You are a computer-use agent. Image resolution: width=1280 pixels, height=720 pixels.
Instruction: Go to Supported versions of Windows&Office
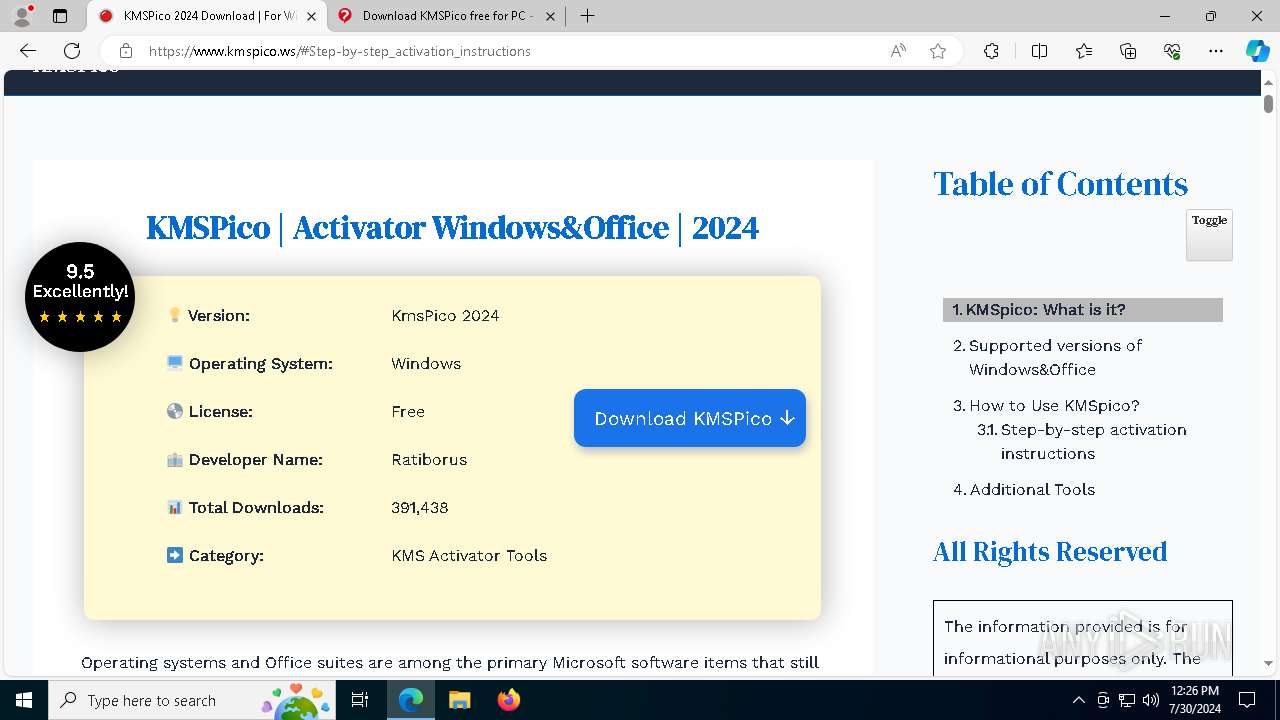tap(1056, 357)
